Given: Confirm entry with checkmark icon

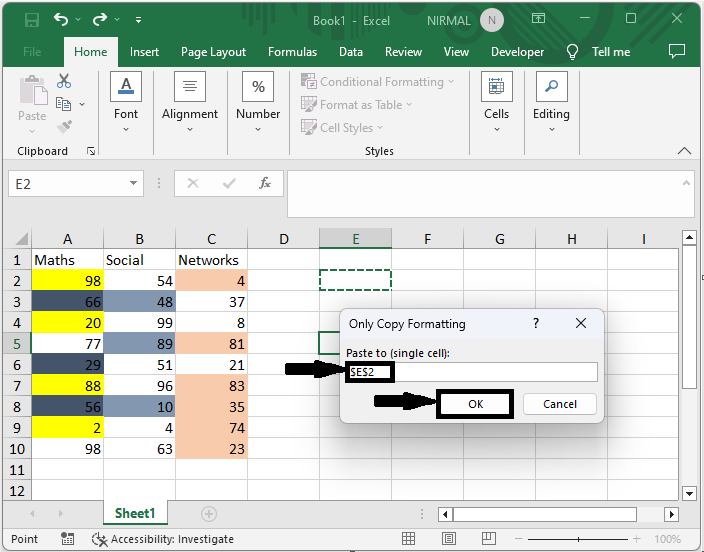Looking at the screenshot, I should coord(229,183).
